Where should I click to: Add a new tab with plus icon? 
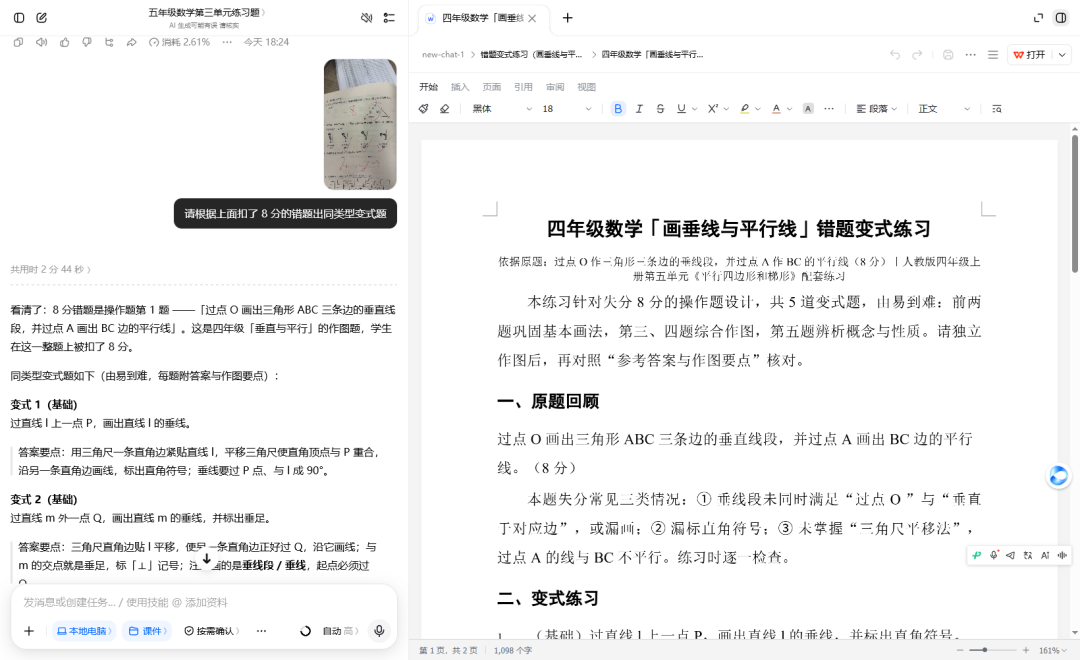(x=568, y=18)
